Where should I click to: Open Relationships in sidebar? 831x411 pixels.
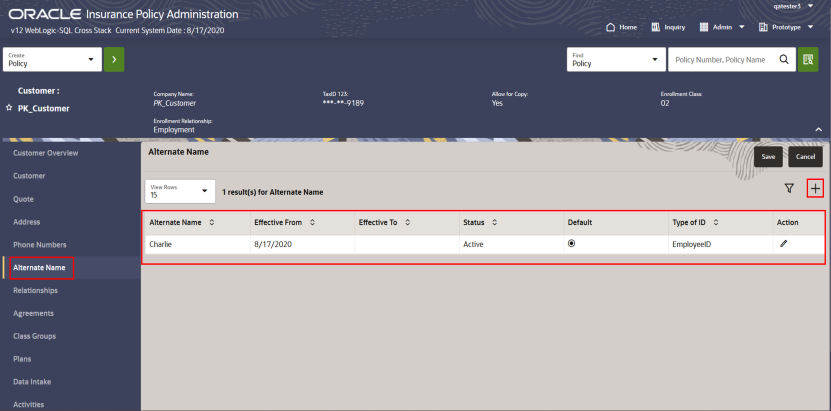pyautogui.click(x=36, y=290)
